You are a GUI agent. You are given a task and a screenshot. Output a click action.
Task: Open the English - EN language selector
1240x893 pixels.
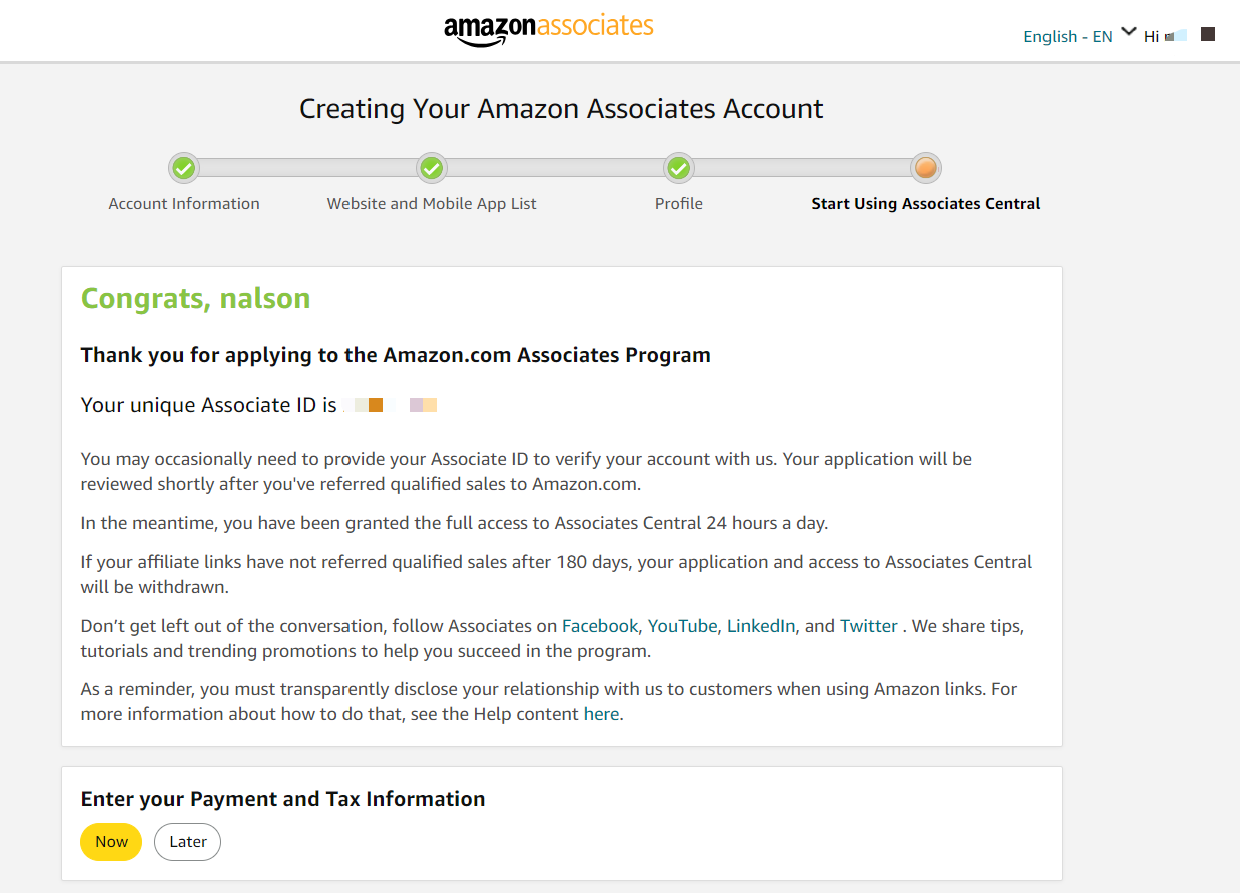click(1067, 37)
